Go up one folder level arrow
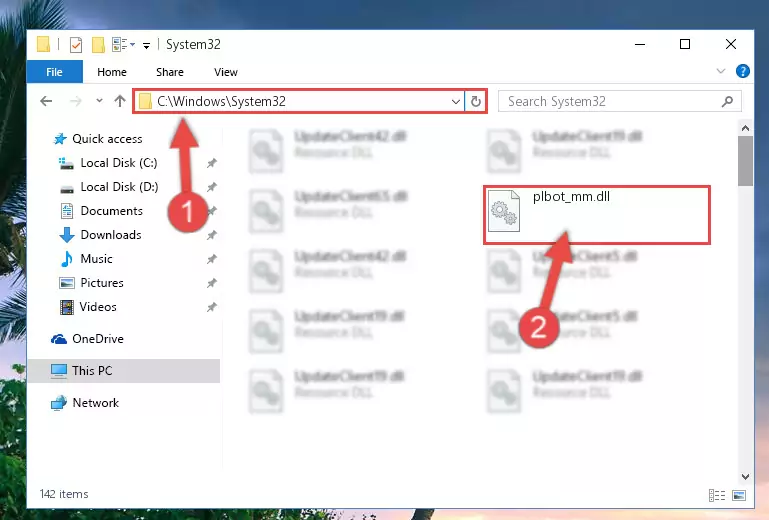 (120, 101)
